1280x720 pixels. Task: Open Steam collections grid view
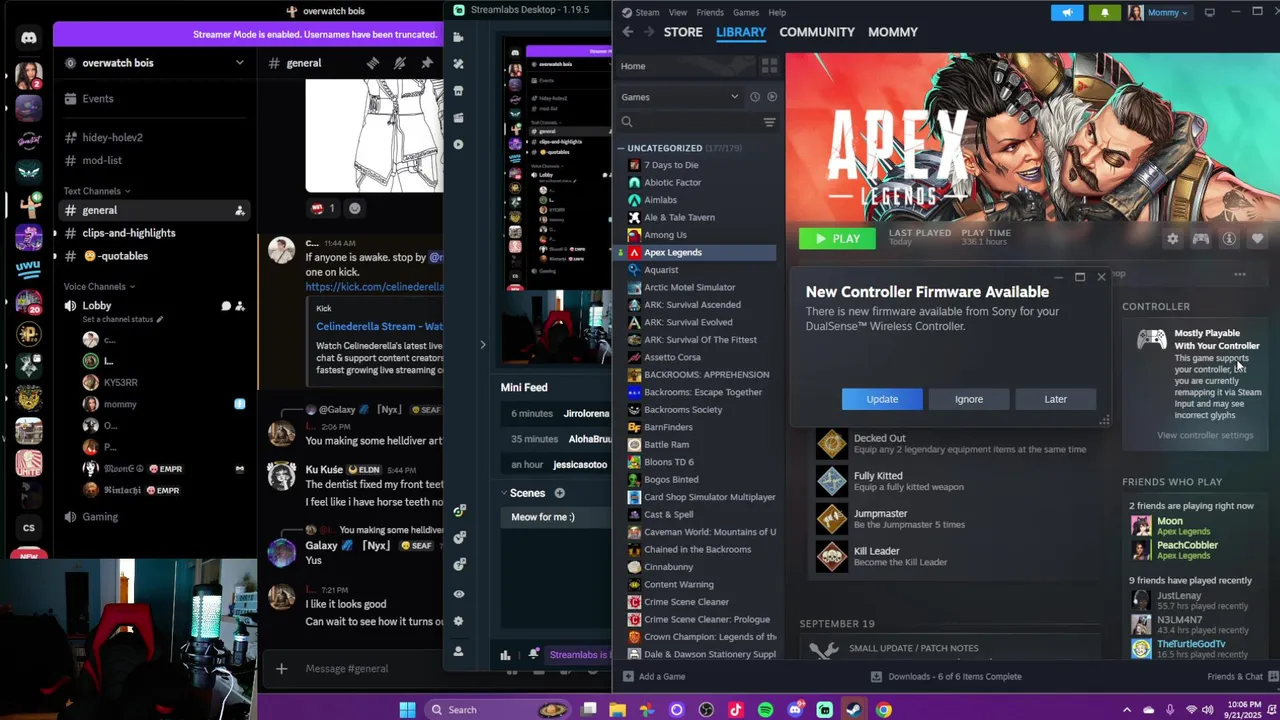point(769,66)
